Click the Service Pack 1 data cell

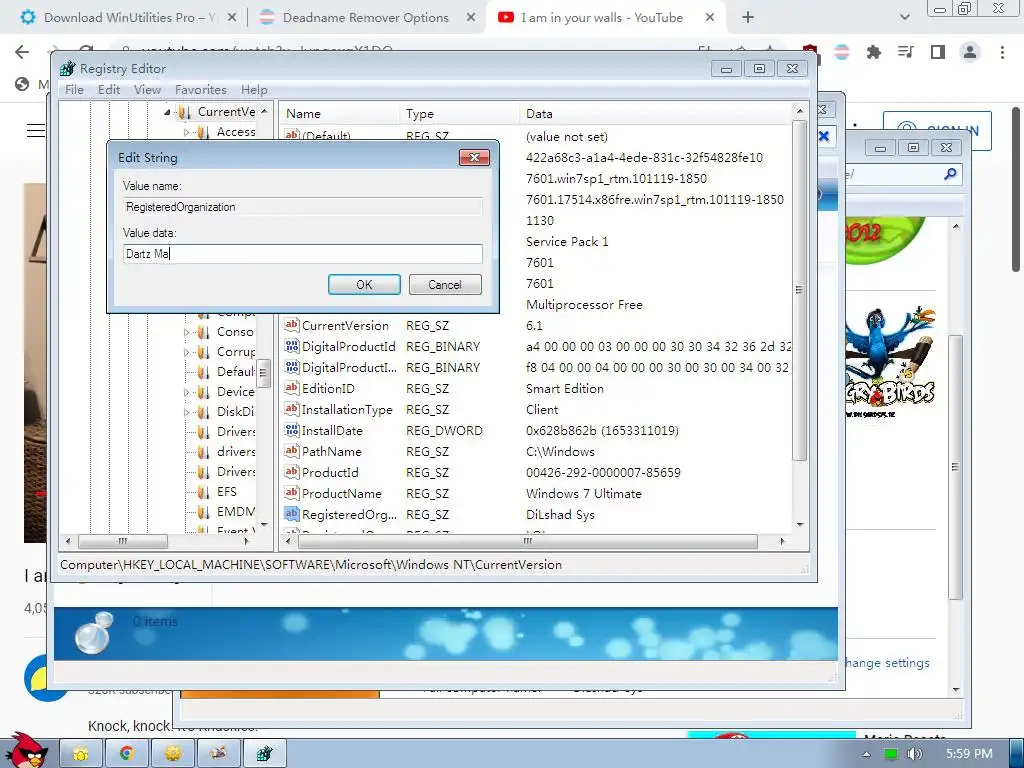click(x=567, y=242)
